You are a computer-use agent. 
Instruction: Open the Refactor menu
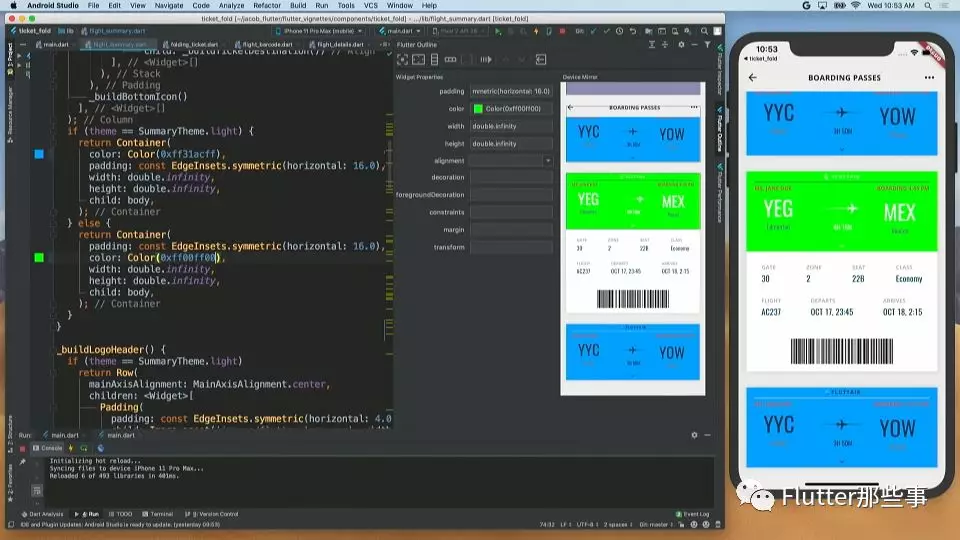[x=267, y=6]
